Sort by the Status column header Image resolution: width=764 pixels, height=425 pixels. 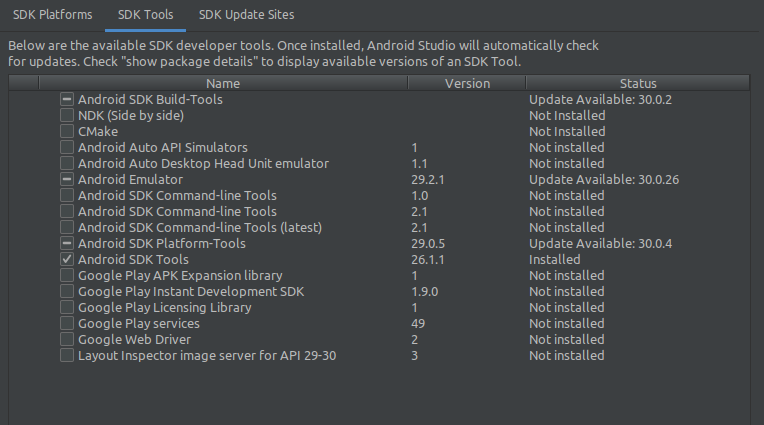pyautogui.click(x=638, y=83)
